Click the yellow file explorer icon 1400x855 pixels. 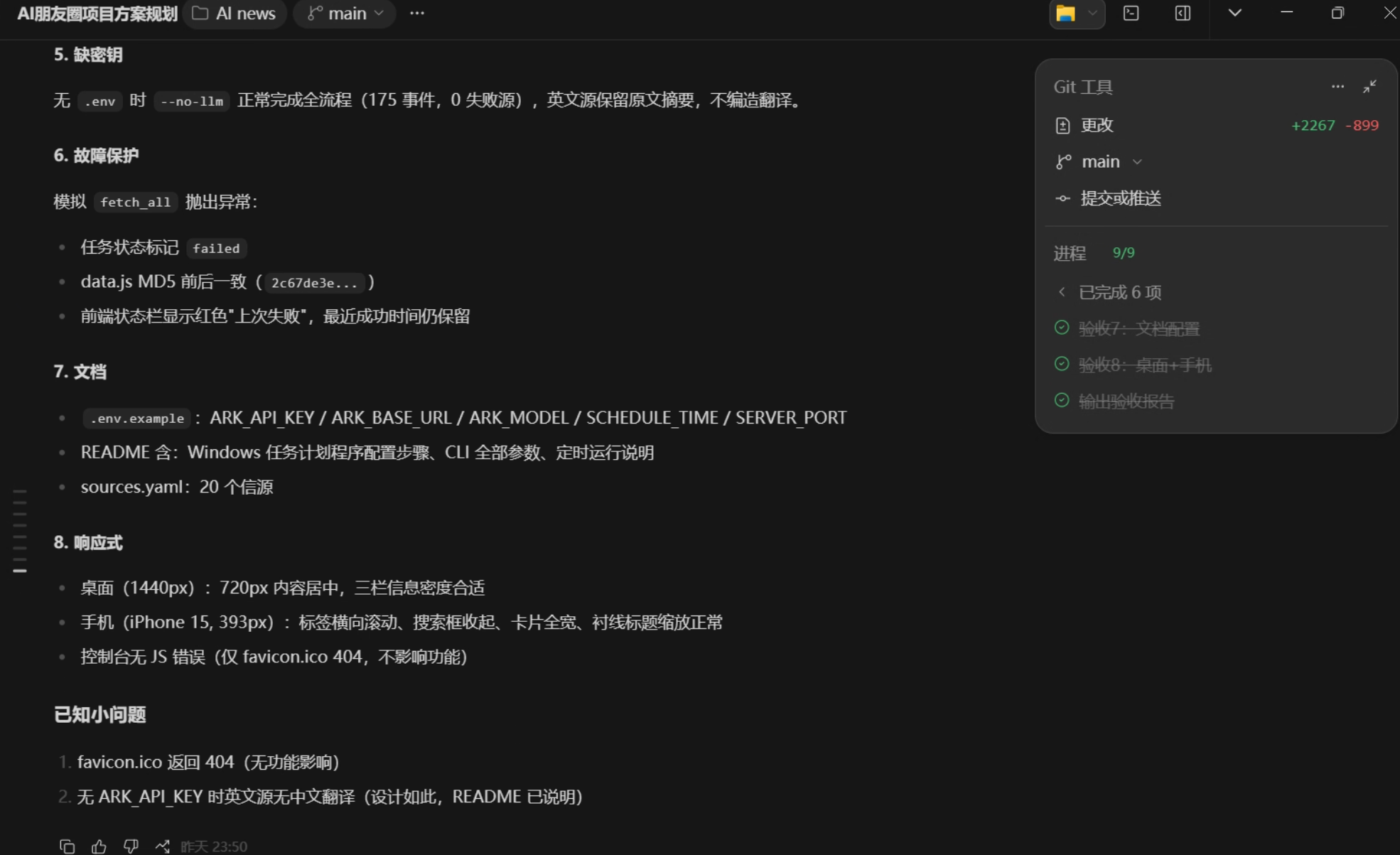[x=1065, y=14]
